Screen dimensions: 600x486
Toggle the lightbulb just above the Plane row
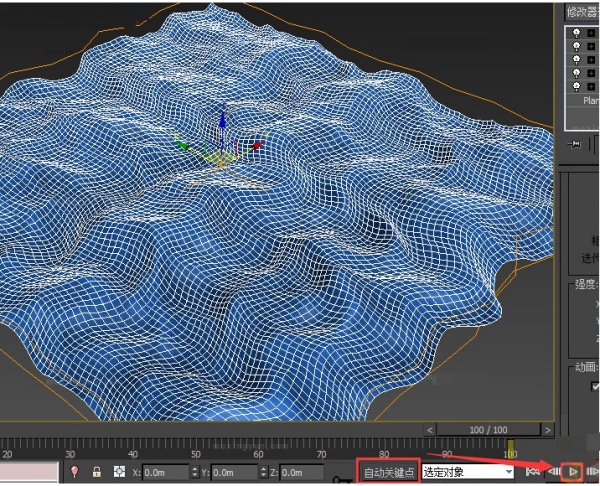576,86
